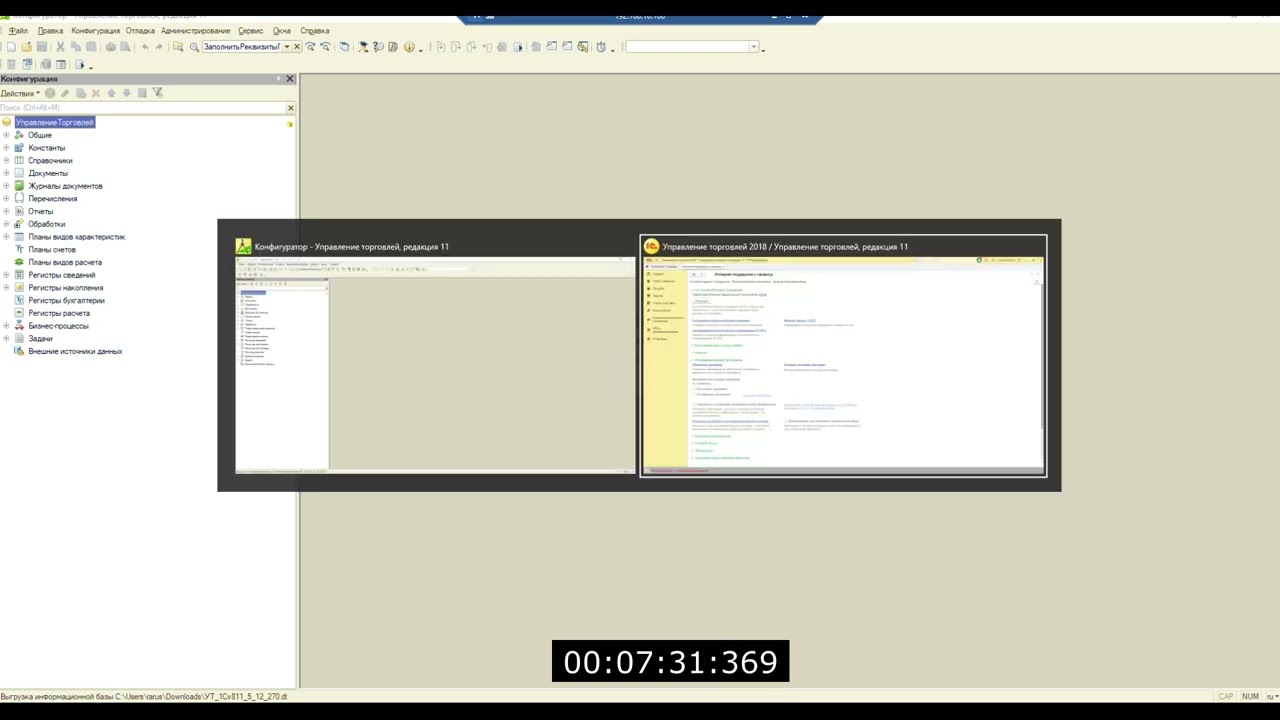Create a new document with toolbar icon
The image size is (1280, 720).
[x=11, y=47]
